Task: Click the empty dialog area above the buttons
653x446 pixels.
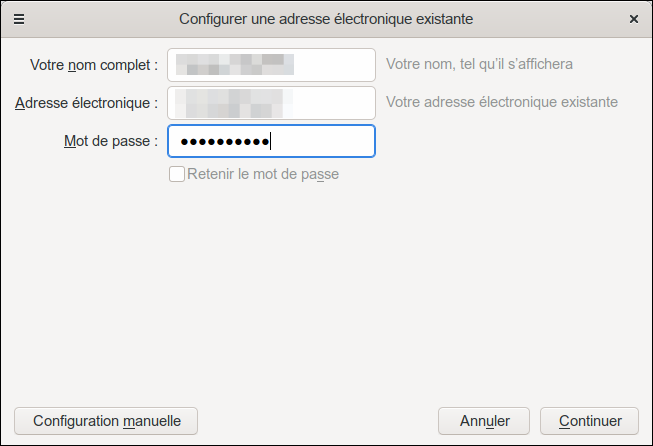Action: pyautogui.click(x=326, y=300)
